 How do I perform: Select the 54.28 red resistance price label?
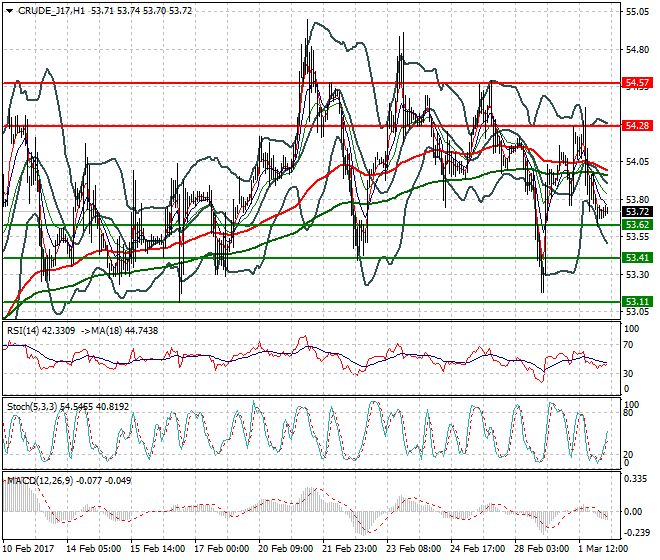638,125
